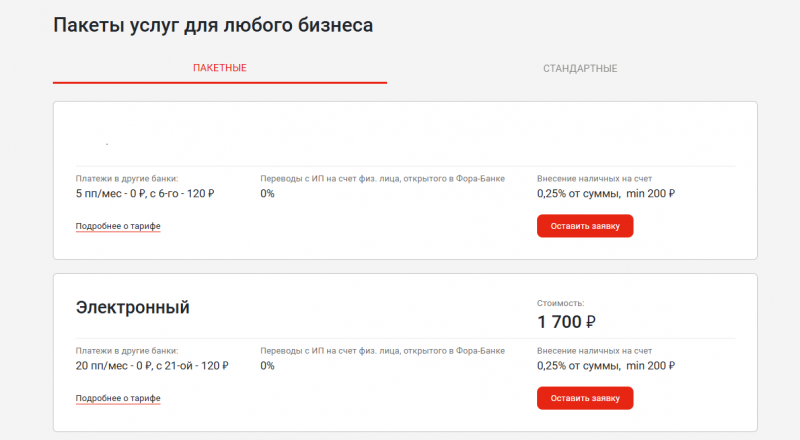Click "Платежи в другие банки" label in Электронный card

pyautogui.click(x=127, y=351)
